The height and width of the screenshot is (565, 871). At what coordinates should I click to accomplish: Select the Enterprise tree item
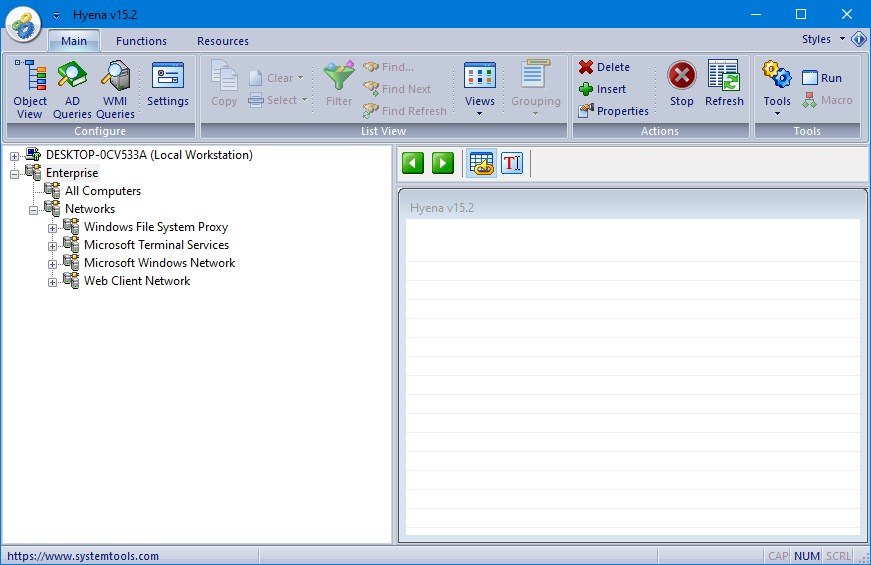[72, 173]
